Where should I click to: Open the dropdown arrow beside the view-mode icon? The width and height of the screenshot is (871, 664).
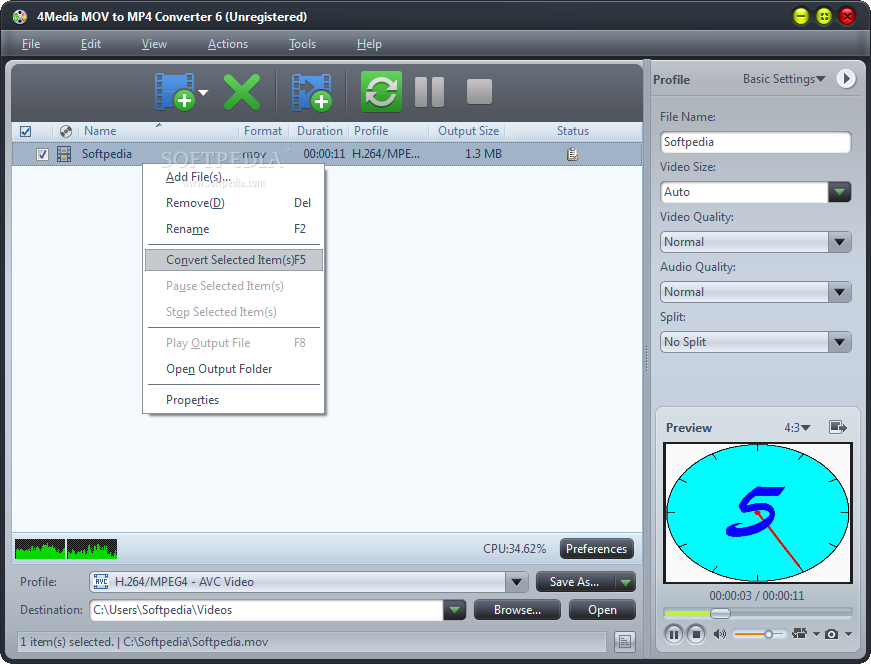point(816,634)
